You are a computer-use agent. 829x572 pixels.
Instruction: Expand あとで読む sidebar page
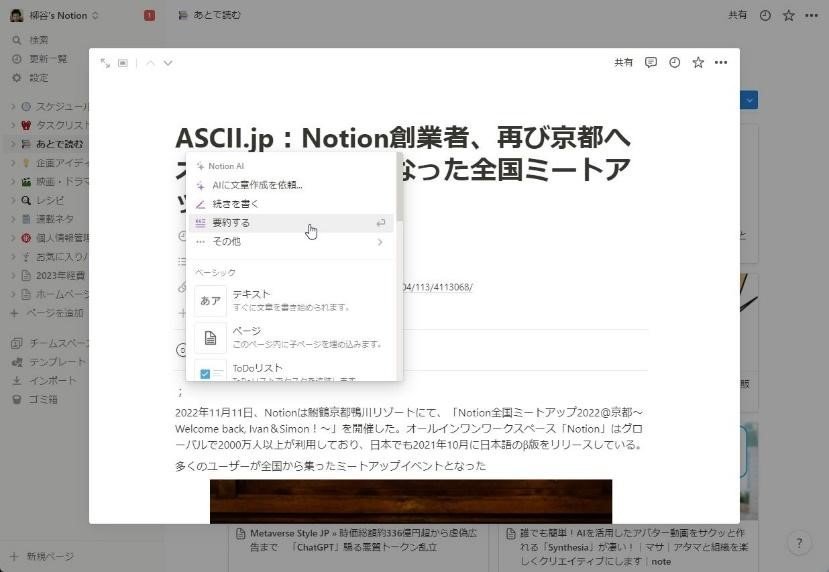(x=13, y=144)
